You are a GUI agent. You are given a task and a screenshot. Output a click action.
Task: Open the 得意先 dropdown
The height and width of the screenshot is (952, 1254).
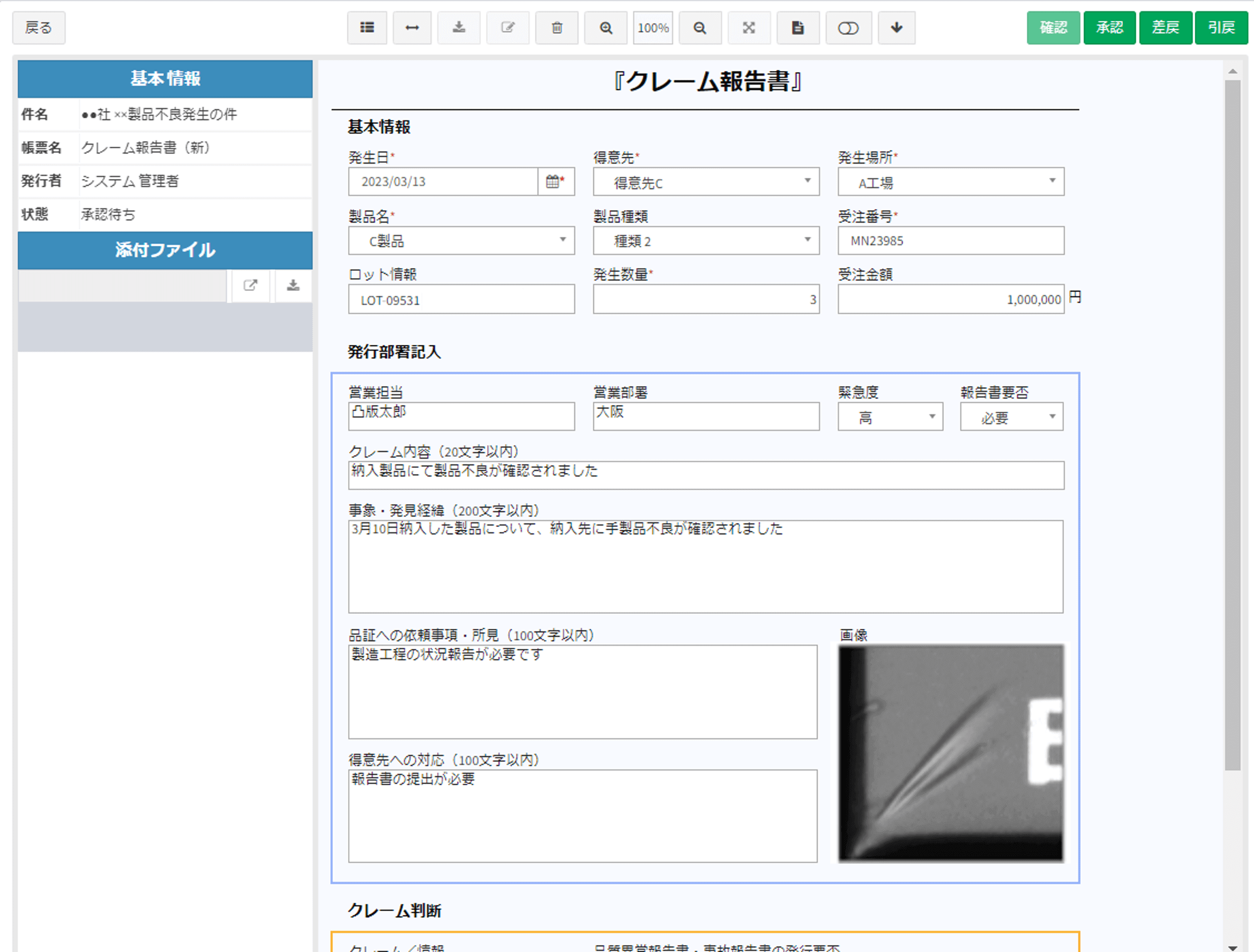coord(706,182)
